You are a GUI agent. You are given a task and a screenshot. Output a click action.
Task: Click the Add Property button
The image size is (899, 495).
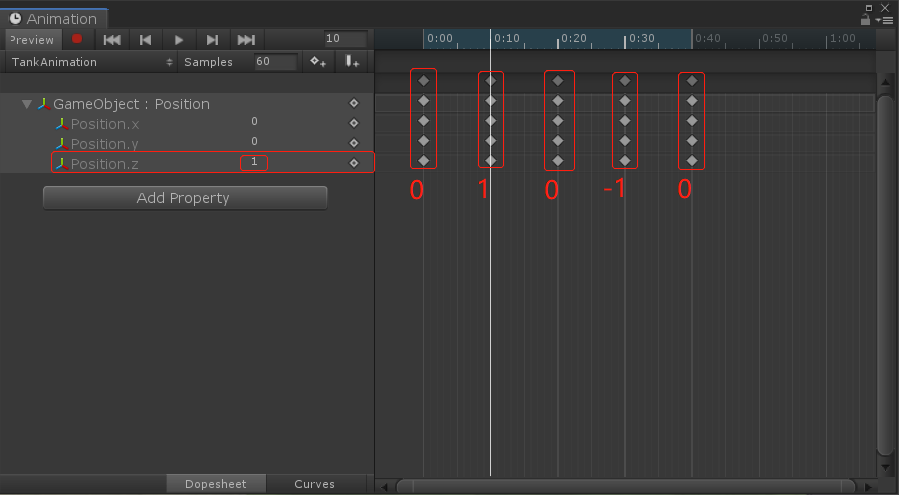(x=185, y=198)
